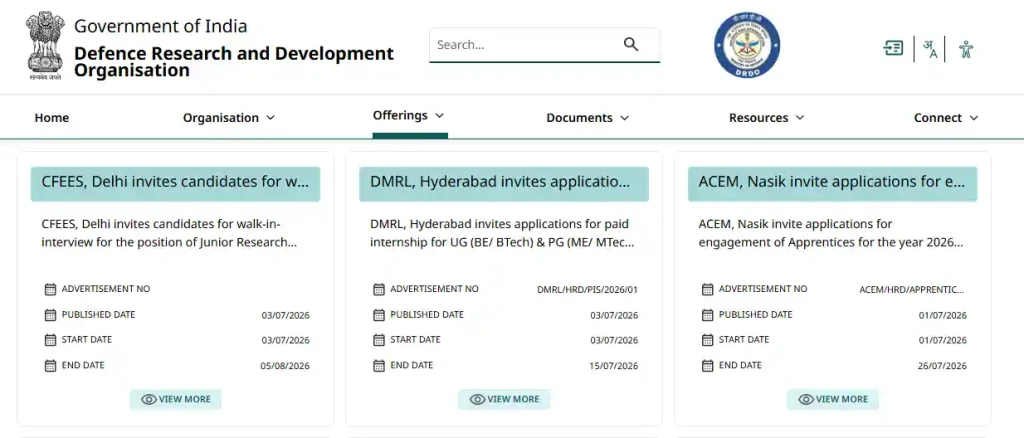
Task: Click CFEES start date 03/07/2026
Action: (285, 341)
